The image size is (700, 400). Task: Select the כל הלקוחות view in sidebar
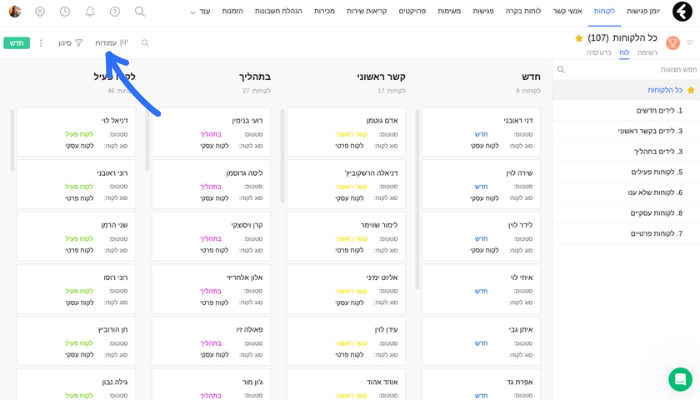[x=626, y=90]
